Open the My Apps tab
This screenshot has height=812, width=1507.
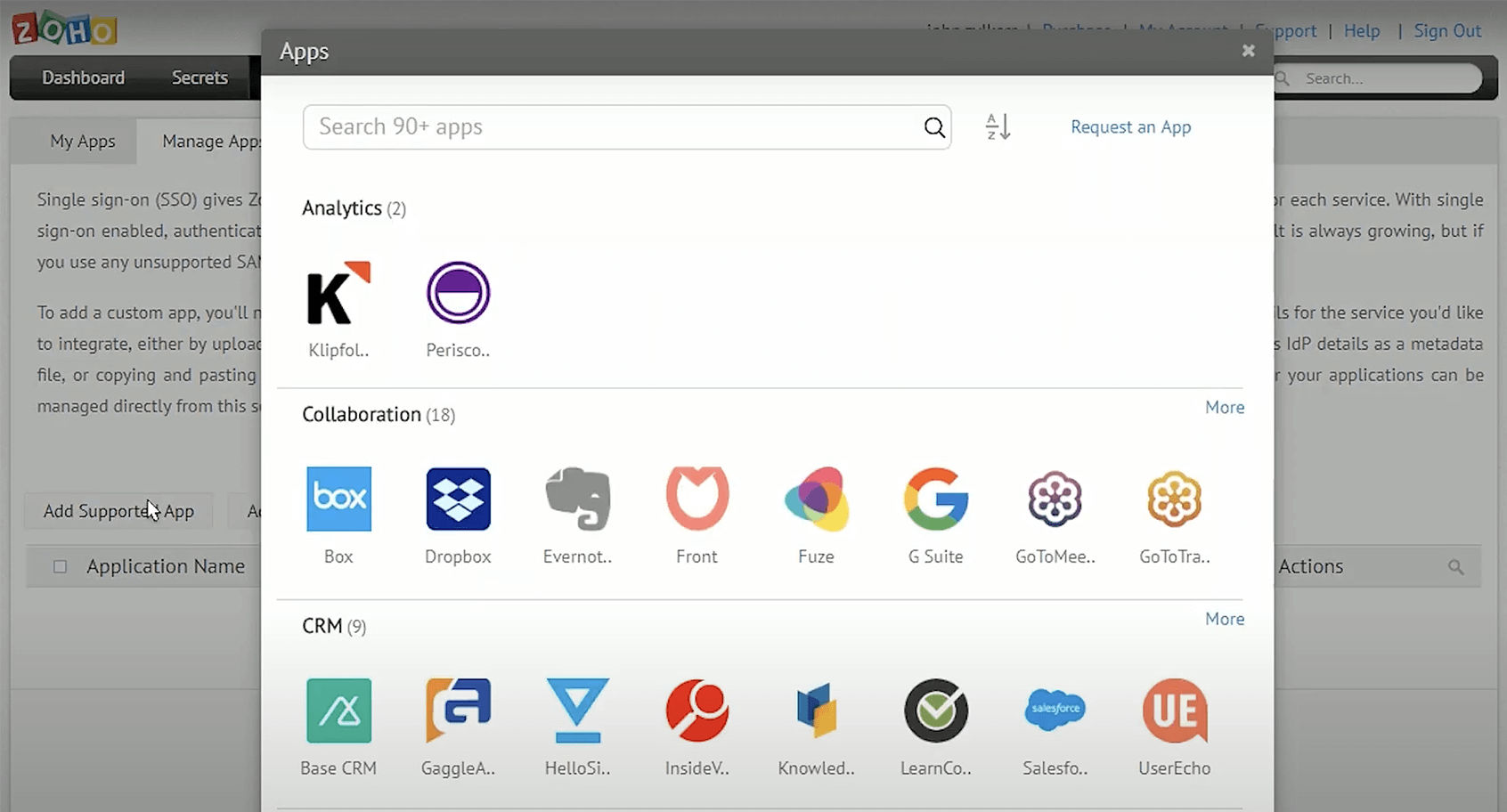82,141
